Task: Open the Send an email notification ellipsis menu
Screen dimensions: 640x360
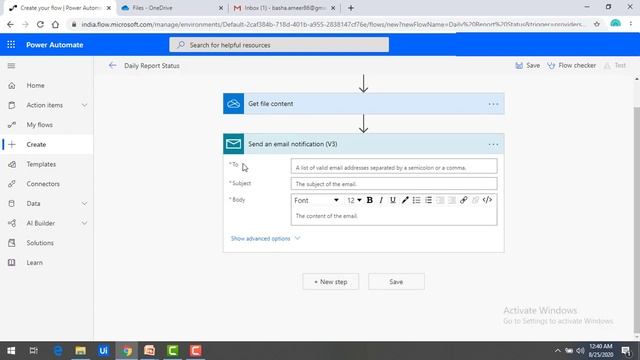Action: [493, 144]
